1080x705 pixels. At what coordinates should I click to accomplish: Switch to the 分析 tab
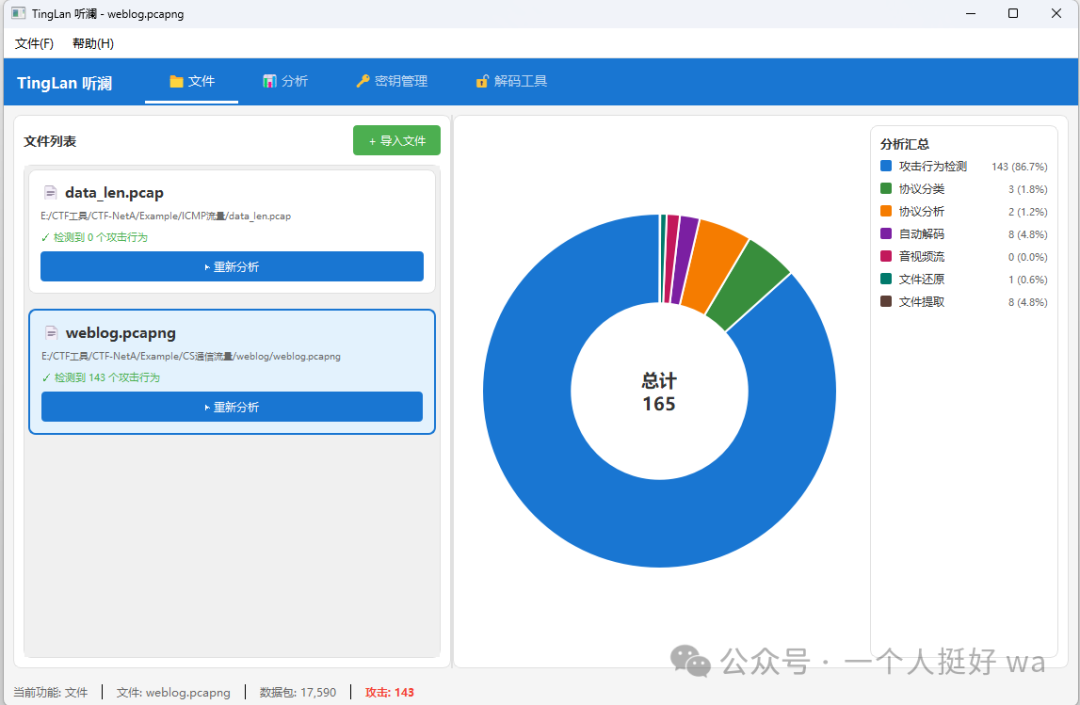pyautogui.click(x=285, y=81)
